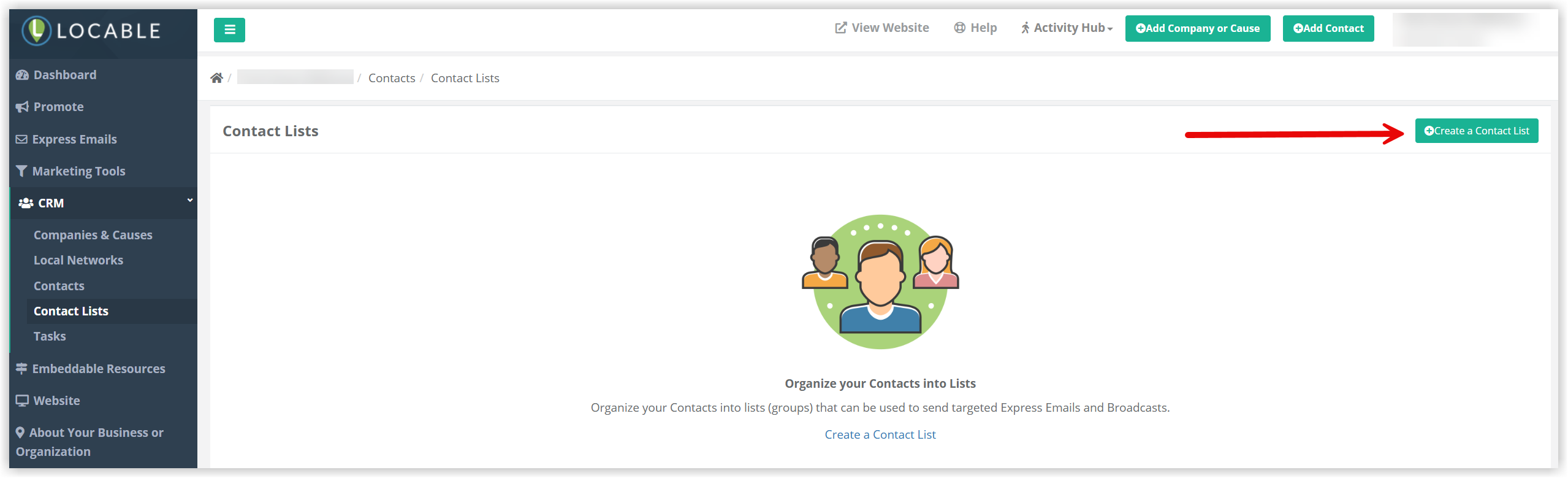1568x478 pixels.
Task: Open Embeddable Resources in the sidebar
Action: [98, 369]
